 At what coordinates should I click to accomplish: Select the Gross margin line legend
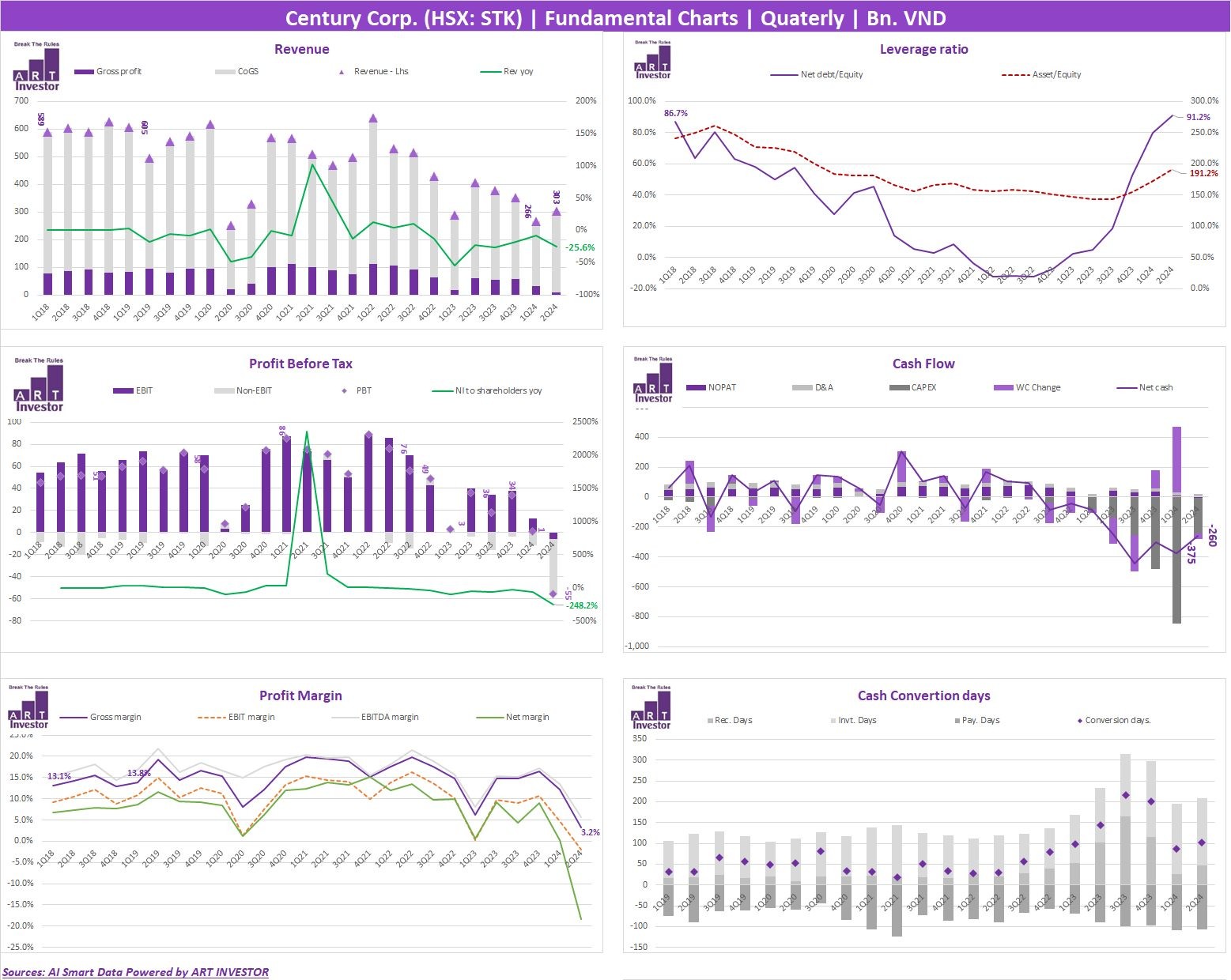click(100, 717)
